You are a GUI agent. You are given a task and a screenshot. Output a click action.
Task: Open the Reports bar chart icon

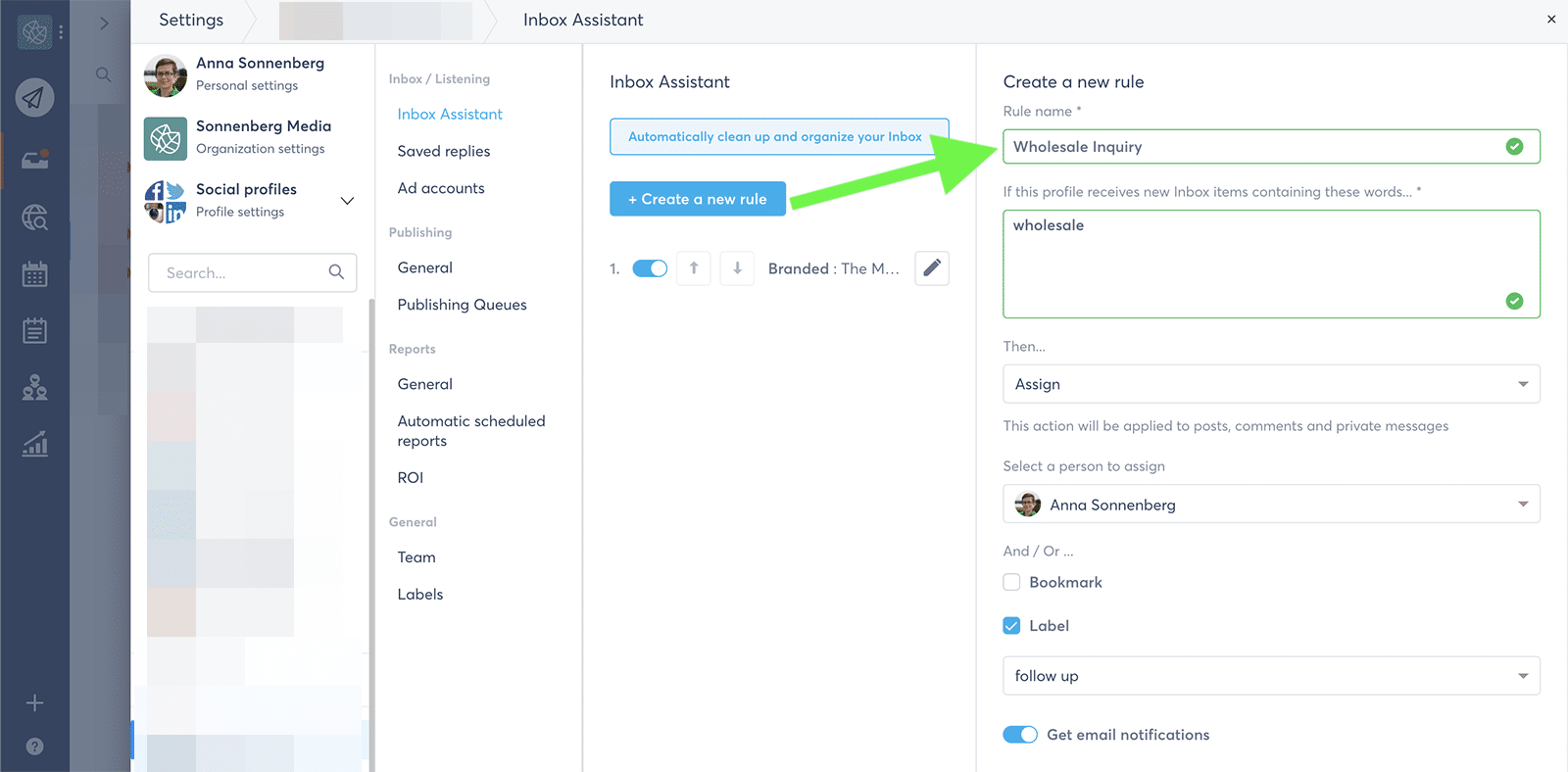[34, 444]
